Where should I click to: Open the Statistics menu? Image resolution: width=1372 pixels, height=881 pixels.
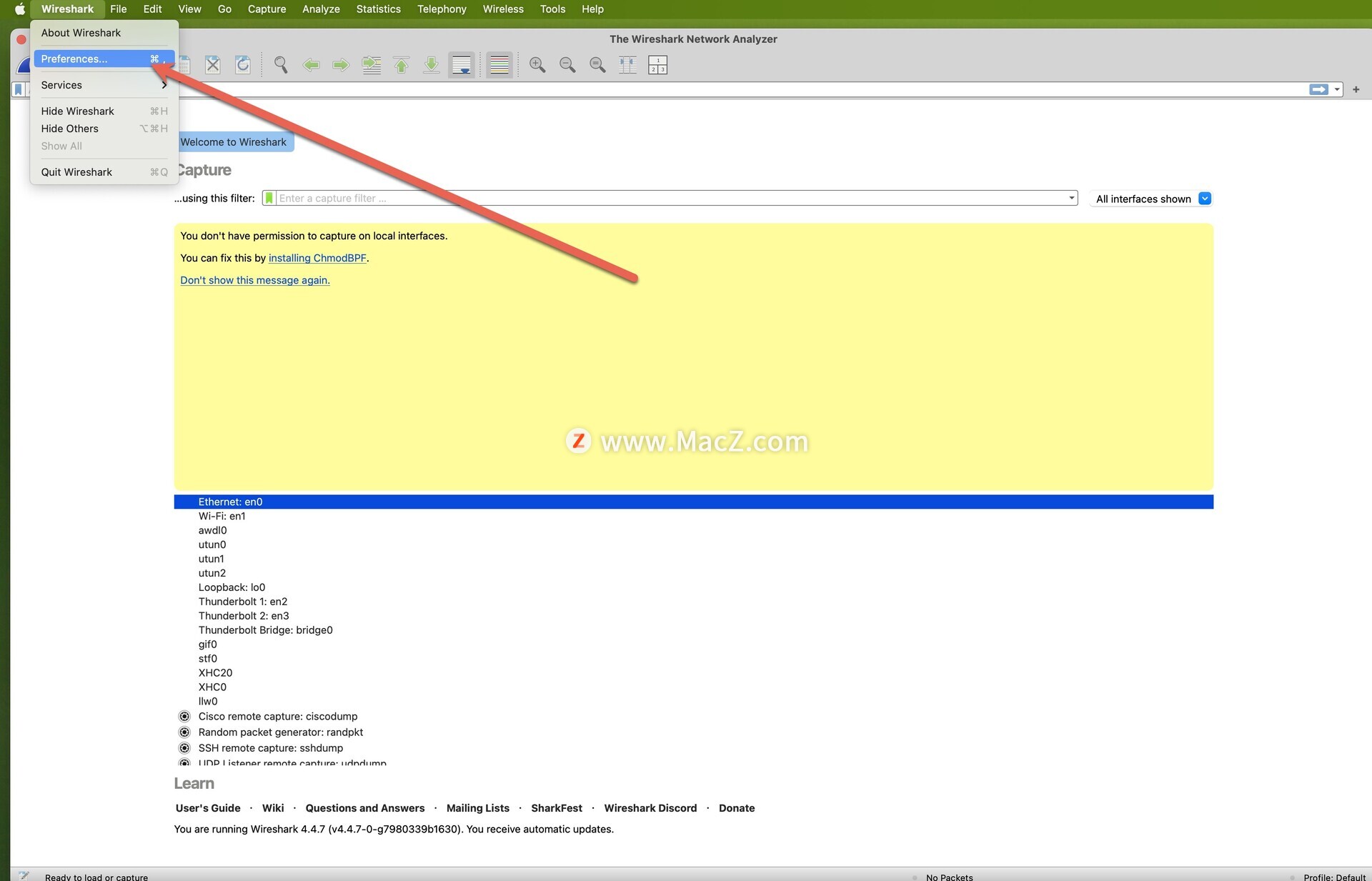(x=378, y=9)
